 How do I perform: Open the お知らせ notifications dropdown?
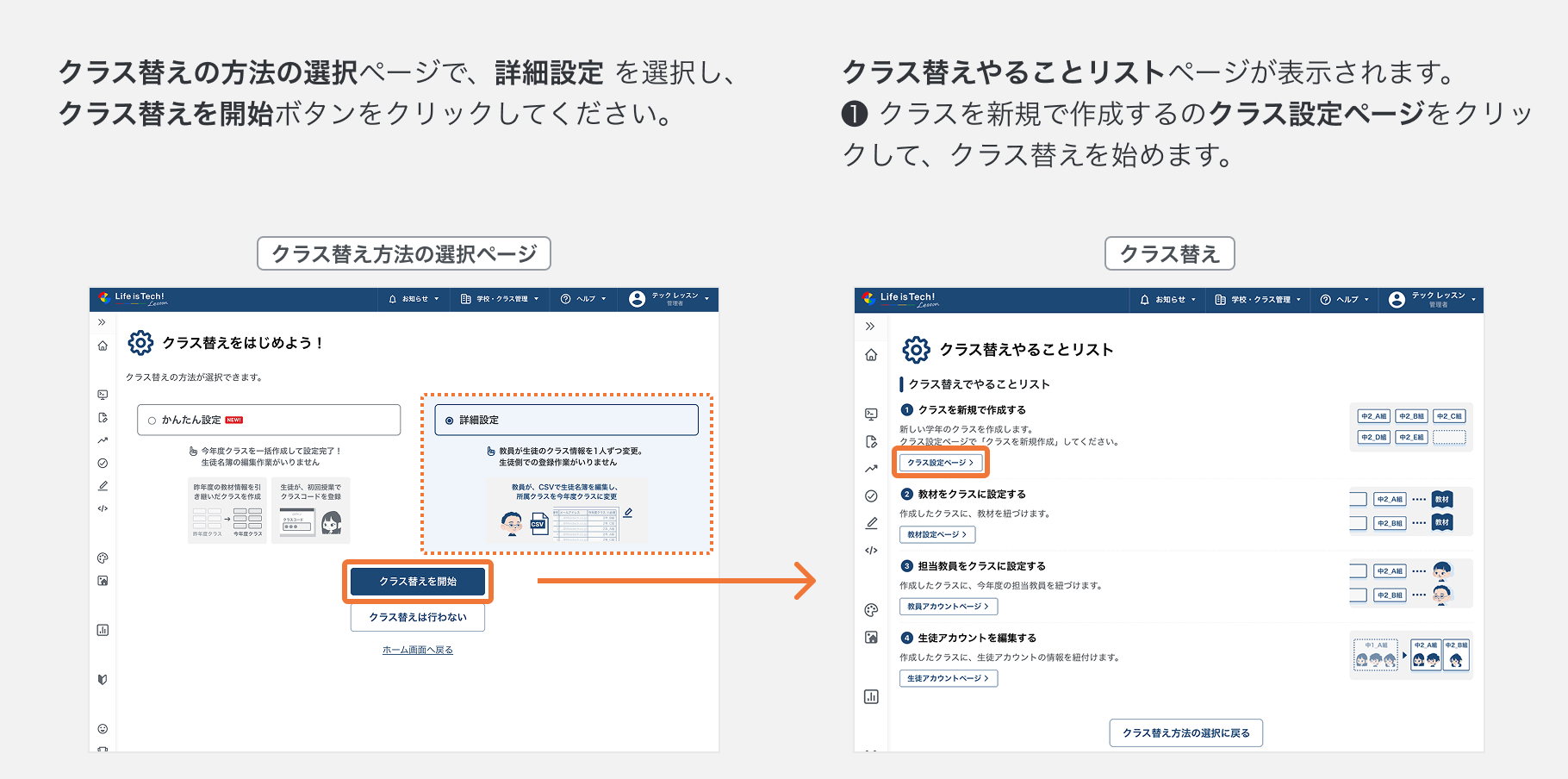coord(414,299)
